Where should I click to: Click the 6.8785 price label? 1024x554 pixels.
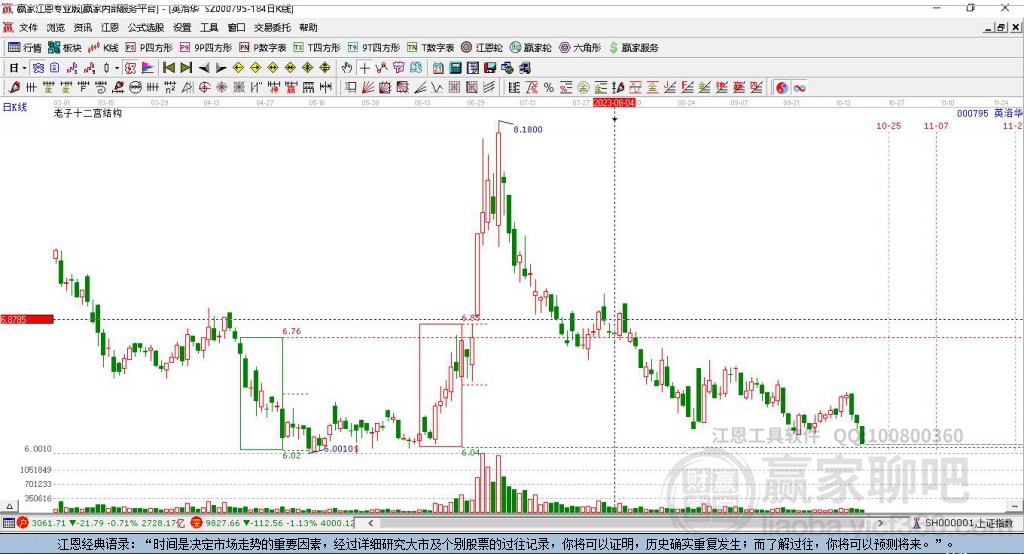click(27, 319)
